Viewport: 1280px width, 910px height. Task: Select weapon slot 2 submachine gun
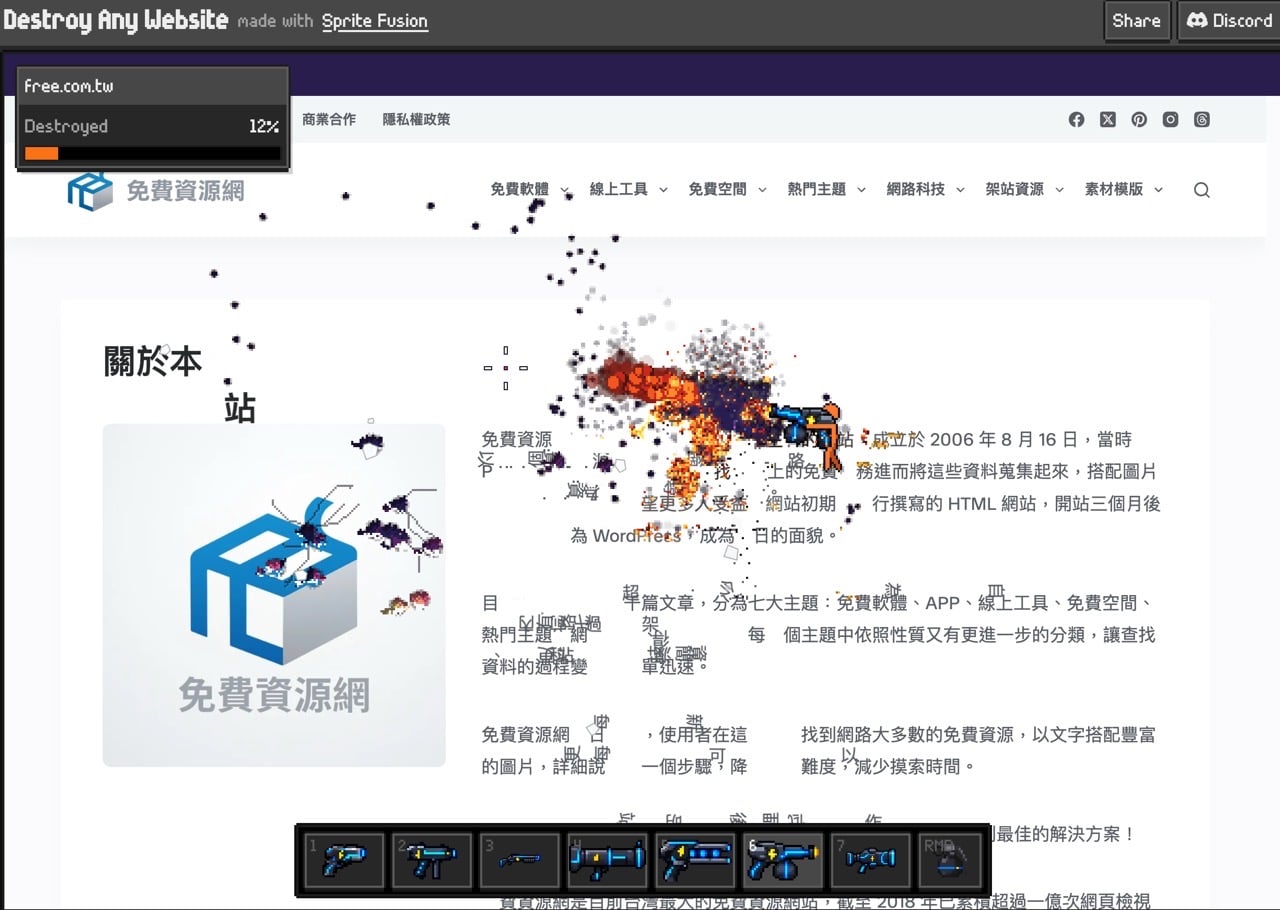(x=433, y=860)
